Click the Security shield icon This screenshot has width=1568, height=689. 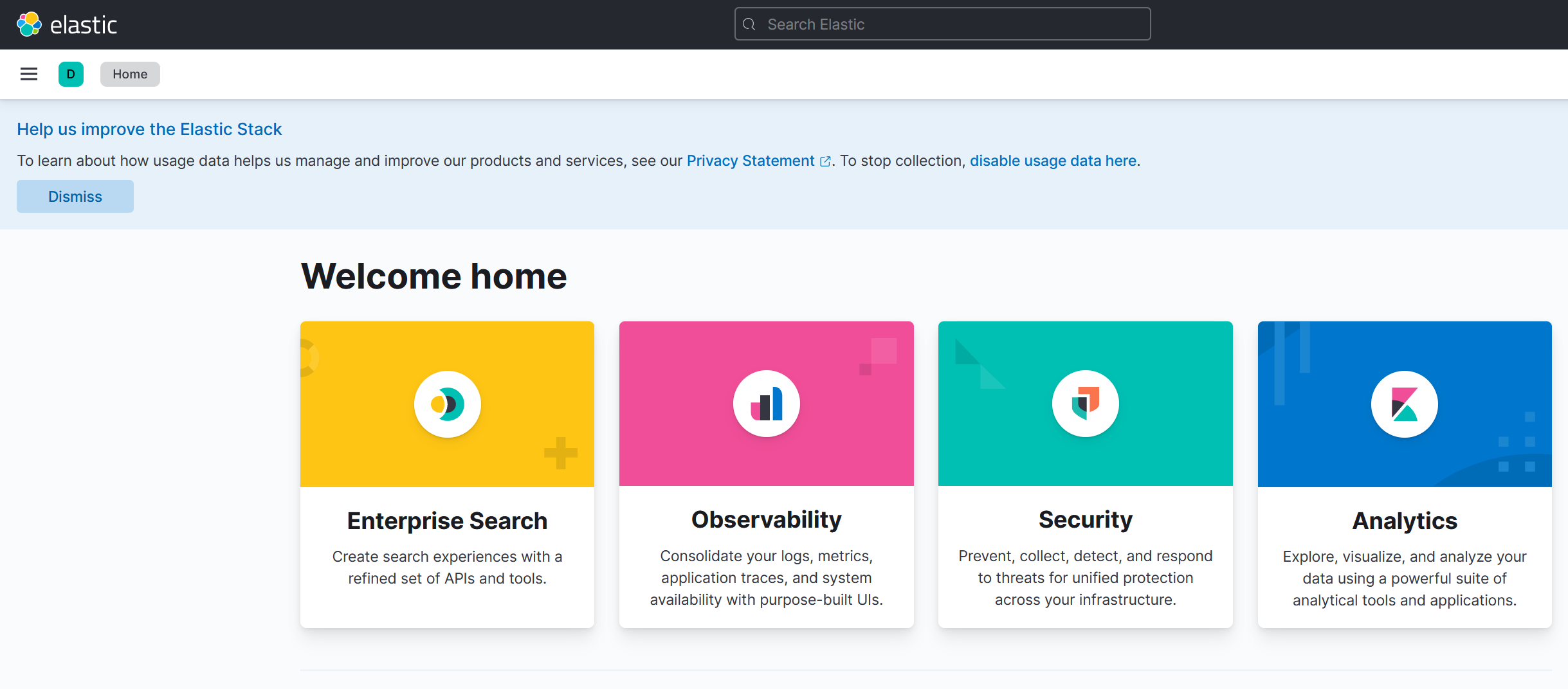(x=1086, y=404)
